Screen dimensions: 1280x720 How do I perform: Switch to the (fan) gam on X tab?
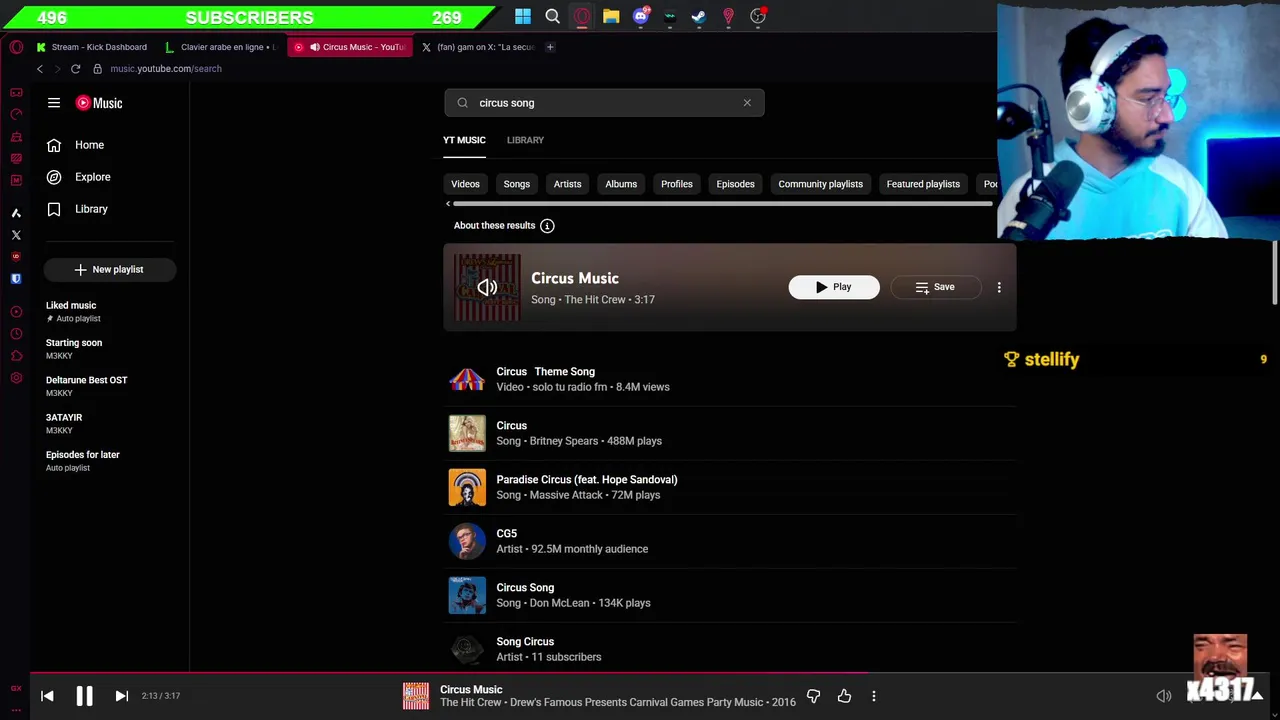pos(478,47)
